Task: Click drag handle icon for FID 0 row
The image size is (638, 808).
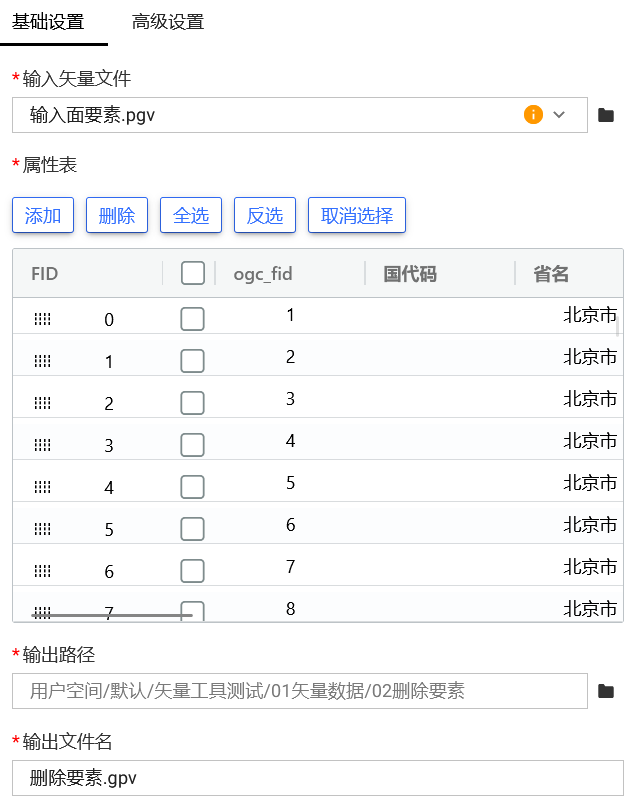Action: coord(42,319)
